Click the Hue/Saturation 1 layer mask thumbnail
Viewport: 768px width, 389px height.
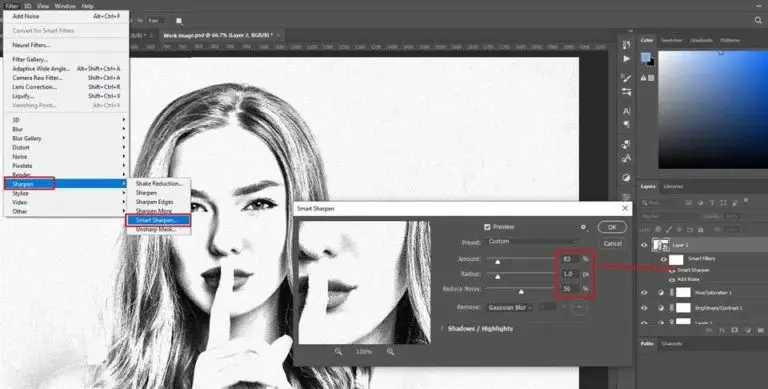coord(683,292)
